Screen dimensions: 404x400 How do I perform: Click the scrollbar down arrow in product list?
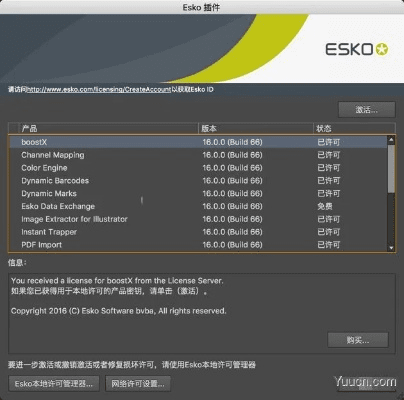pyautogui.click(x=391, y=248)
